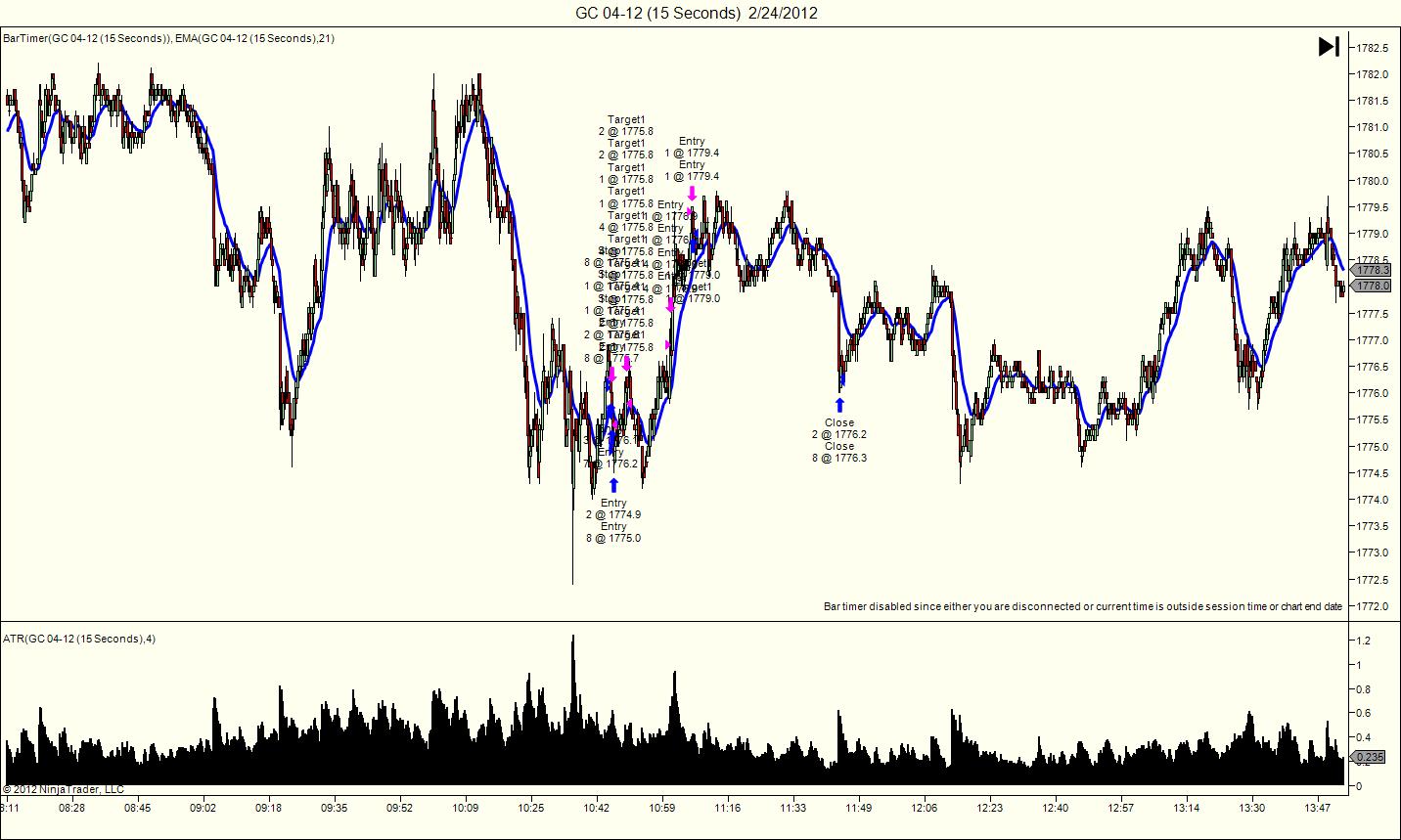Select the '8 @ 1776.3' close label
The image size is (1401, 840).
(x=839, y=458)
